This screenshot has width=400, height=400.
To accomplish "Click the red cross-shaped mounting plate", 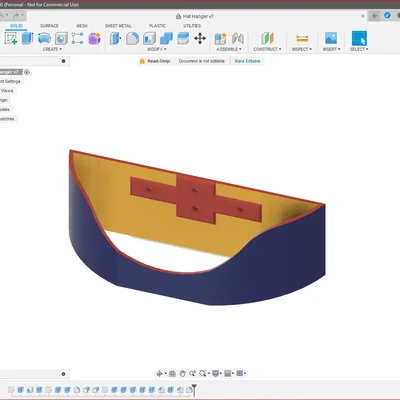I will (196, 199).
